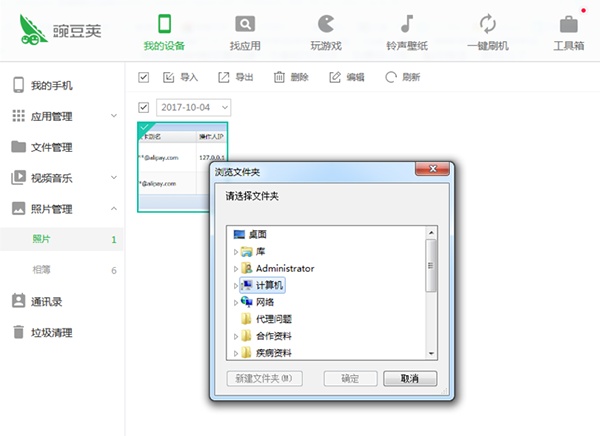
Task: Open the 2017-10-04 date dropdown
Action: pos(194,107)
